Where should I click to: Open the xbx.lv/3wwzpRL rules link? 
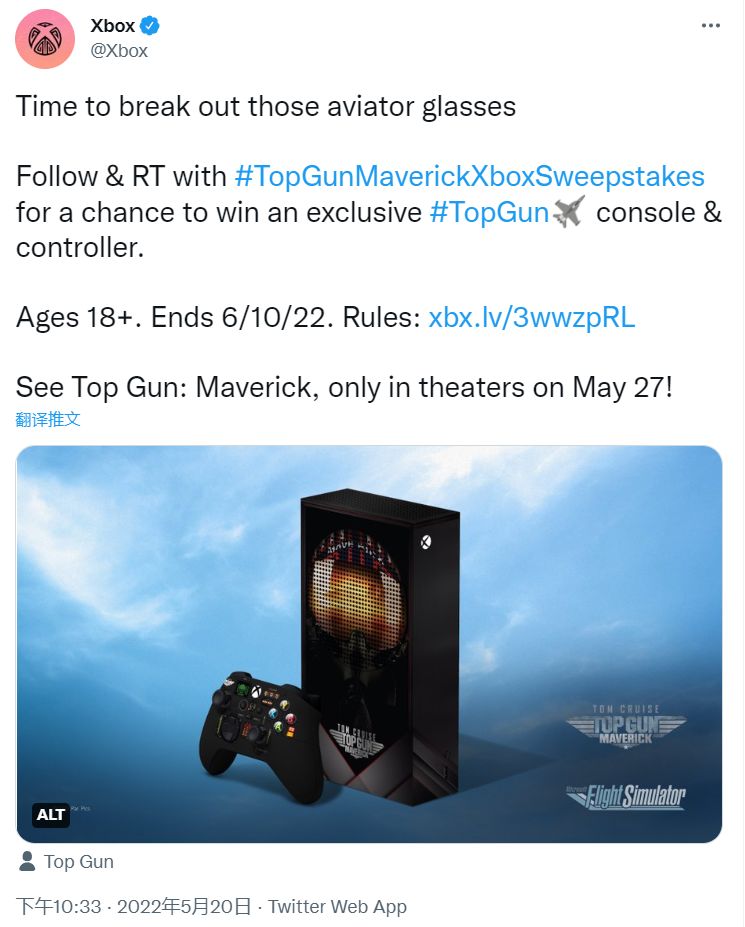coord(531,318)
